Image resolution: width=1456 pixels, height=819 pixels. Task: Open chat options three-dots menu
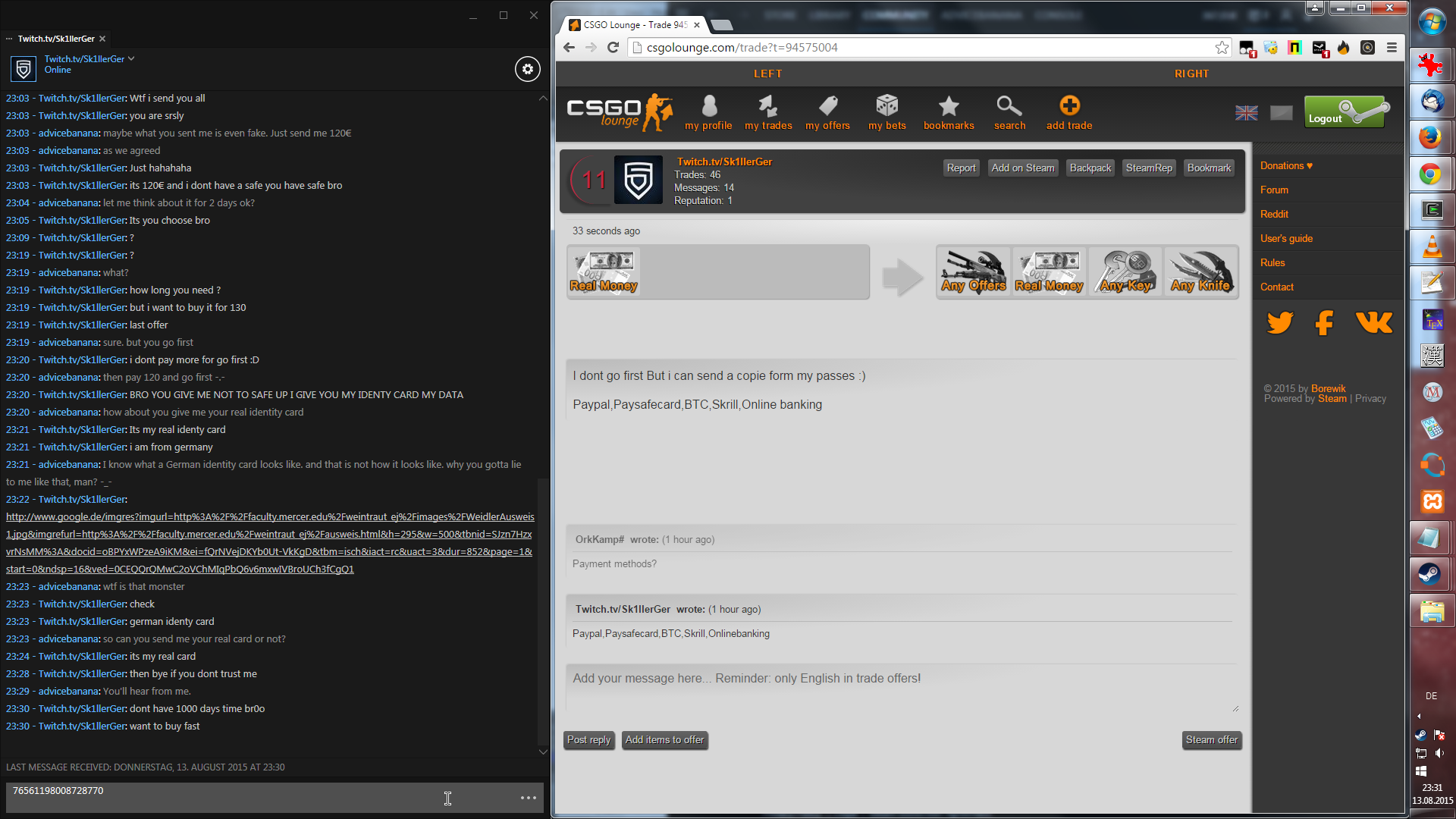coord(529,798)
